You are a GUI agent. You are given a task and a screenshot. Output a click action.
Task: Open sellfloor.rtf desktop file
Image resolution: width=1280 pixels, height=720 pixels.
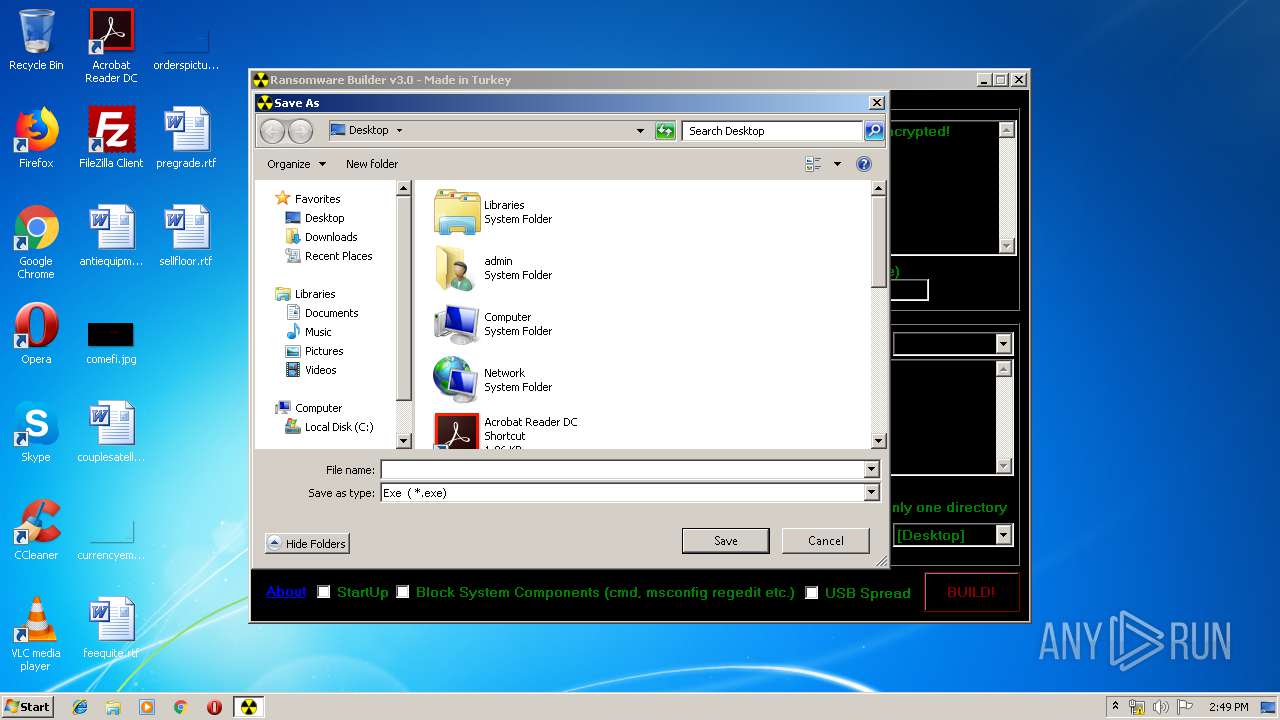(186, 236)
